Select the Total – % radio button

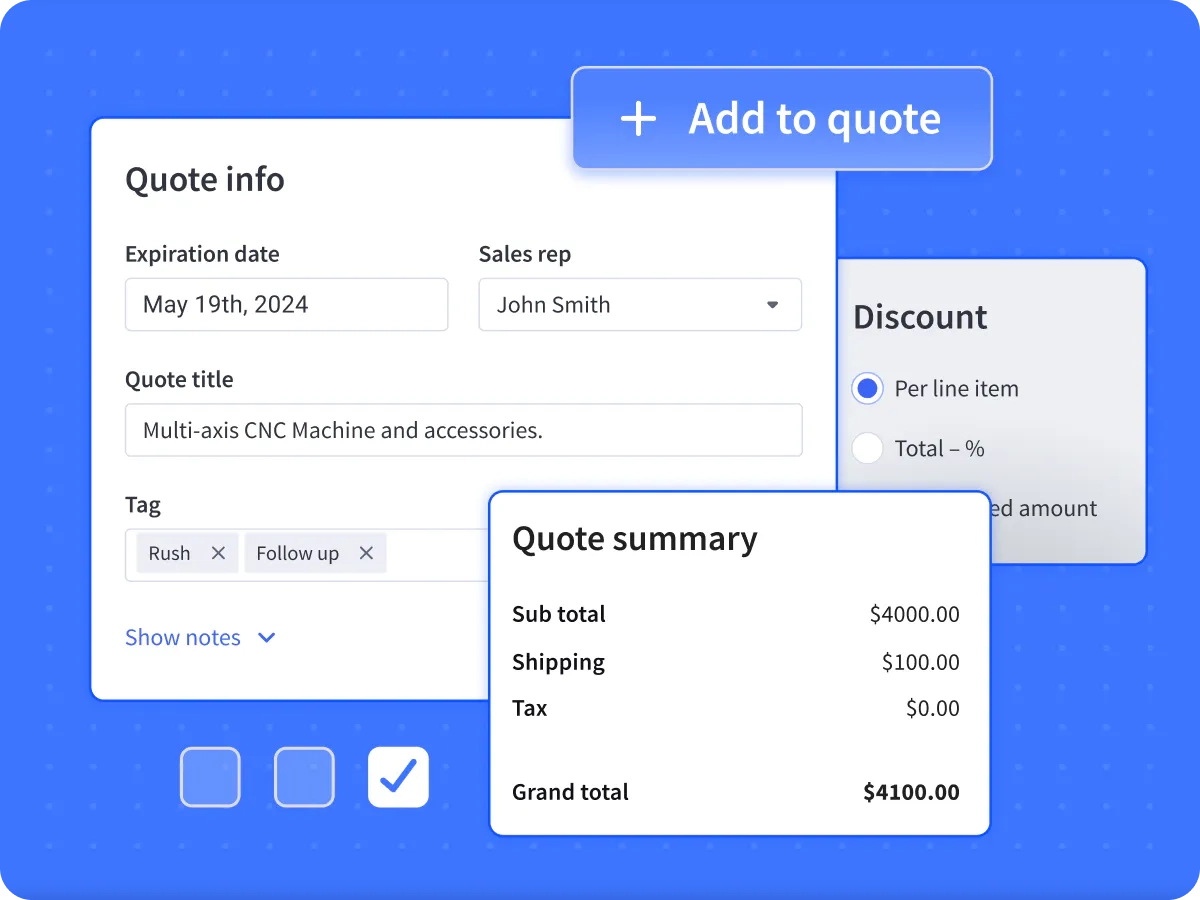click(x=867, y=448)
